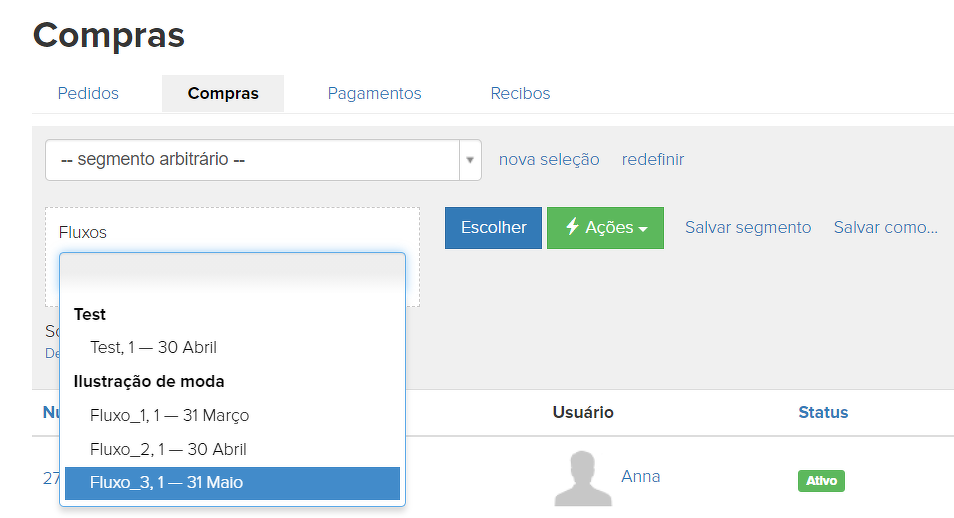This screenshot has height=518, width=954.
Task: Click the Salvar como... link
Action: 885,227
